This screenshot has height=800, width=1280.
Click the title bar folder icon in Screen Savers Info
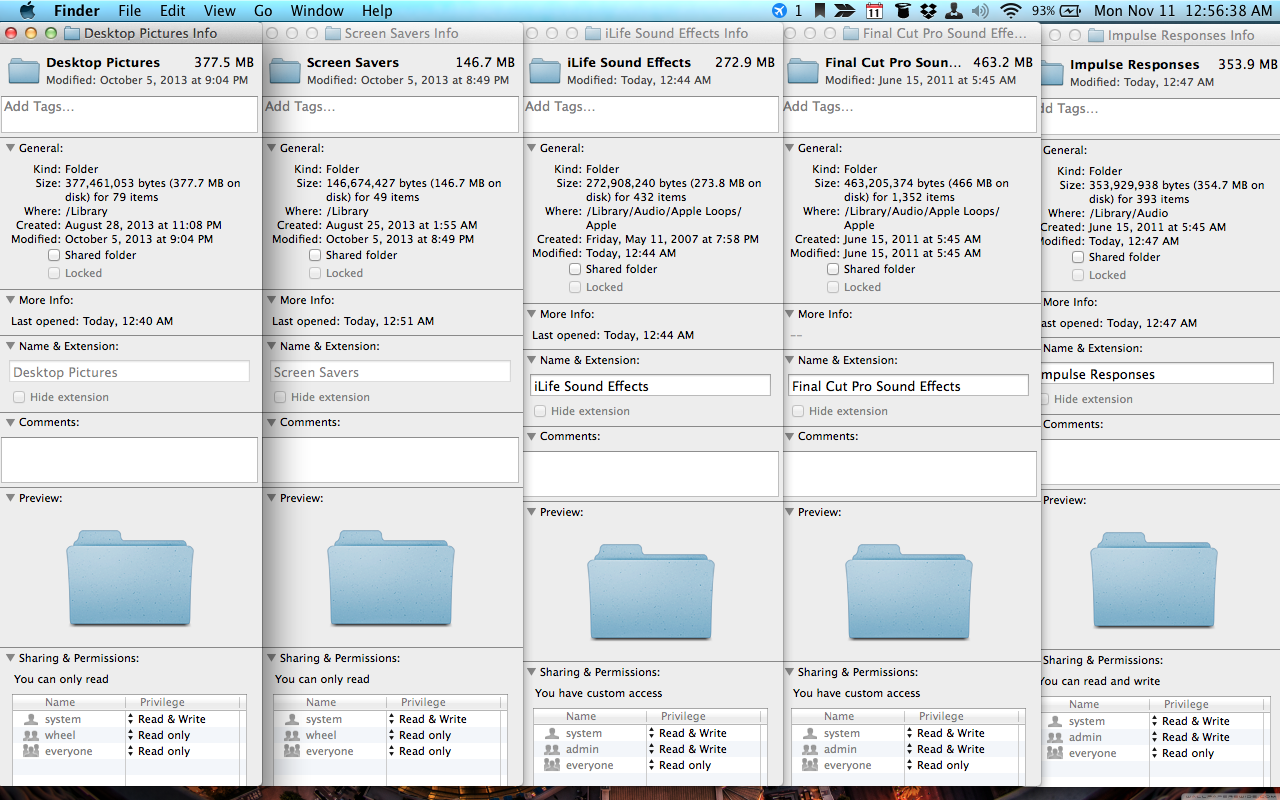333,33
